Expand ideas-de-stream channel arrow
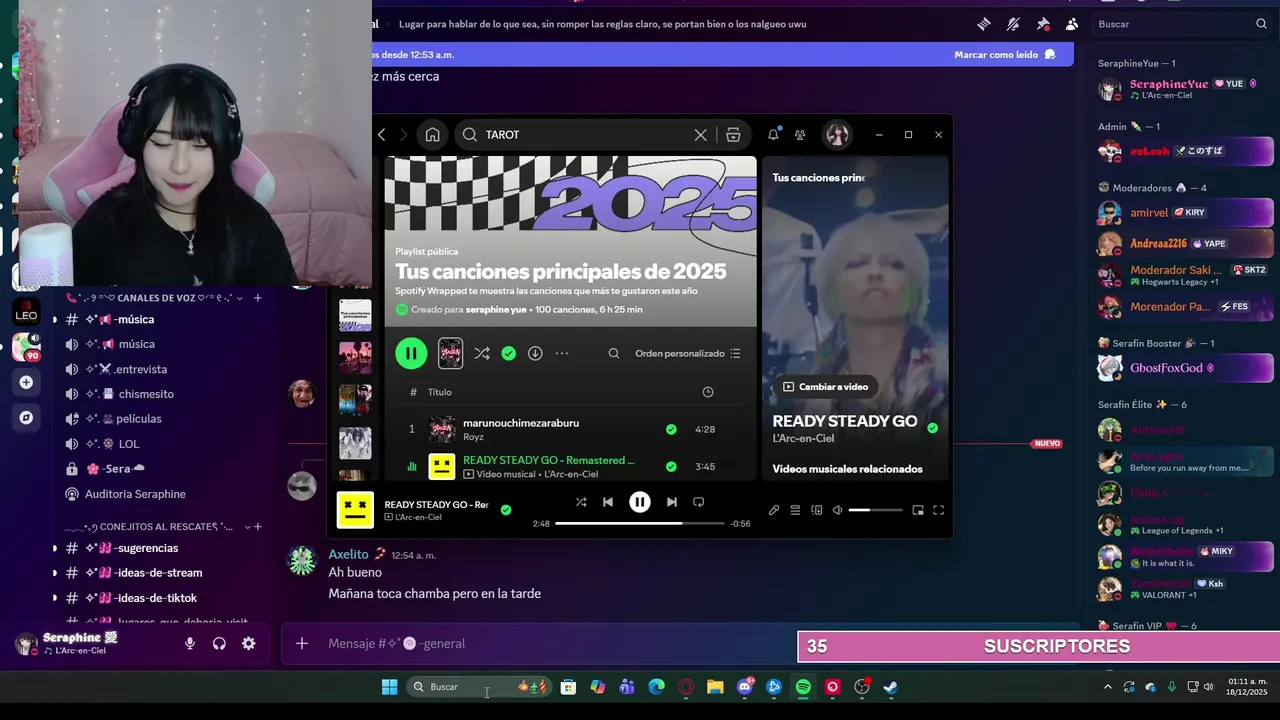This screenshot has height=720, width=1280. (x=55, y=573)
